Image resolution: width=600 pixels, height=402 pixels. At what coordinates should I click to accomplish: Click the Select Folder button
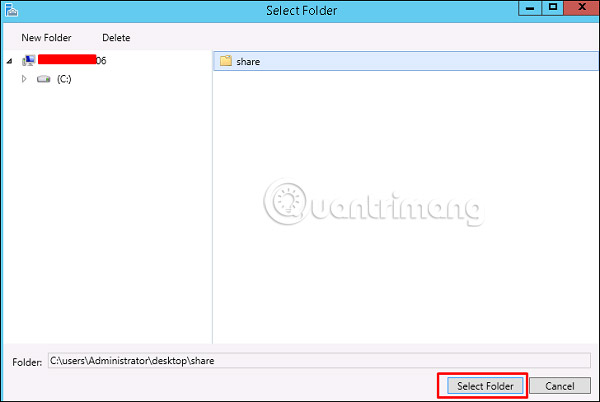[x=485, y=386]
